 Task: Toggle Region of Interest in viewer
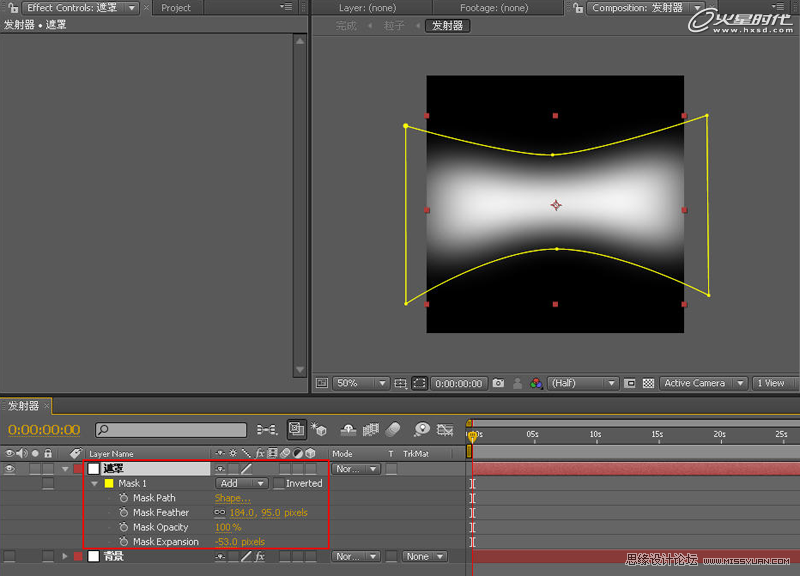click(x=630, y=383)
